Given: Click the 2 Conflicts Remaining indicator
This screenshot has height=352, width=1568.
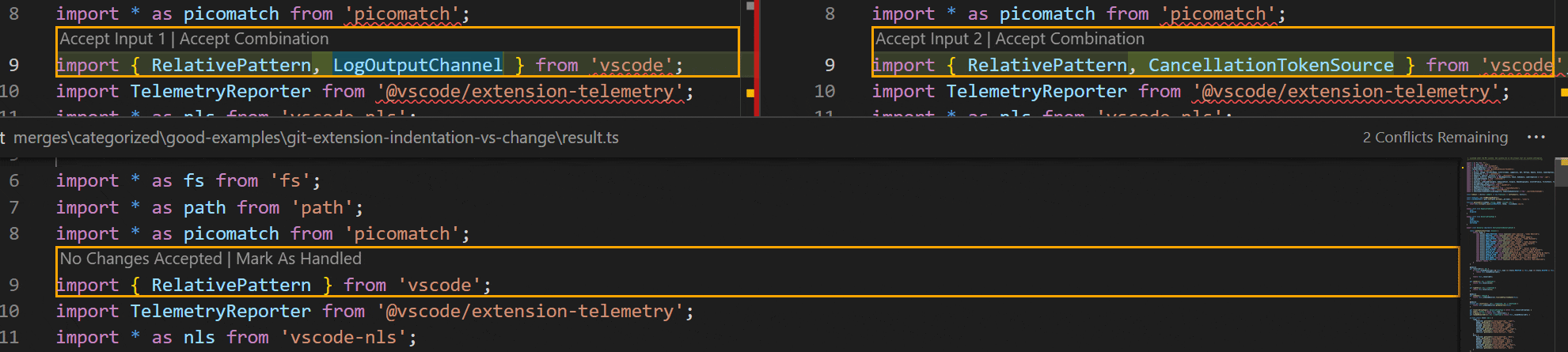Looking at the screenshot, I should tap(1435, 138).
